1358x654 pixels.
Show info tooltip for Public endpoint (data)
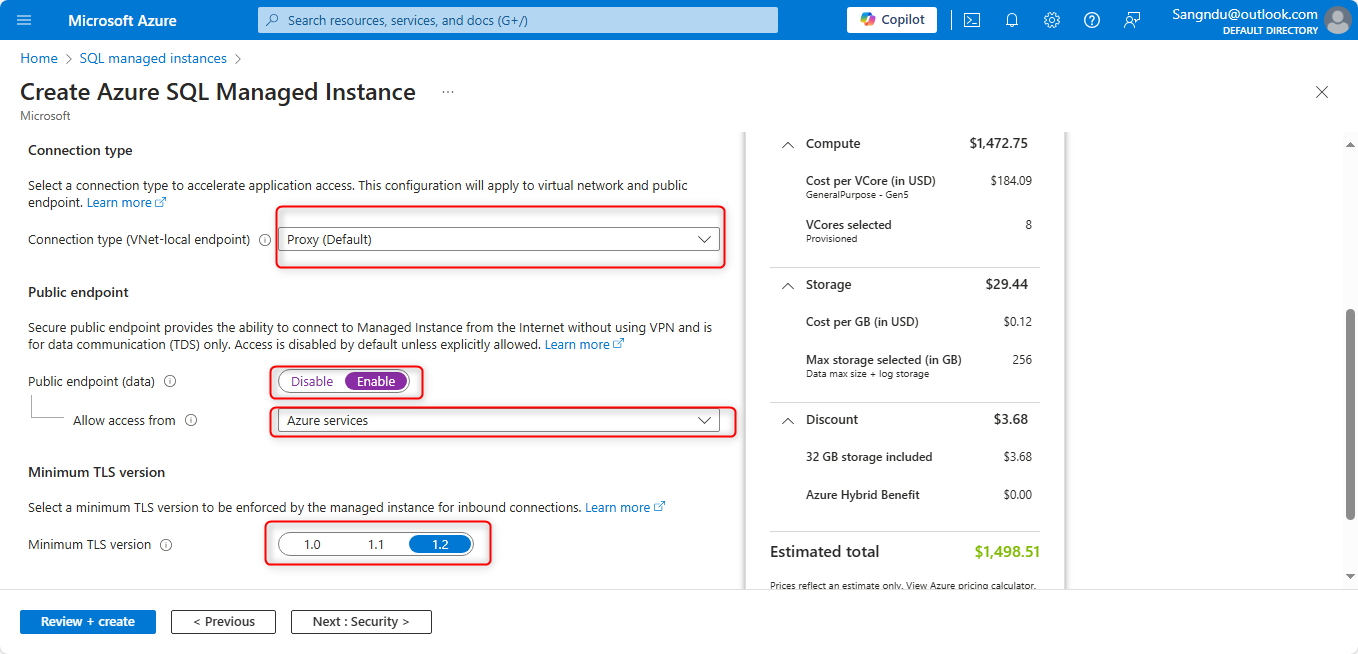point(170,381)
